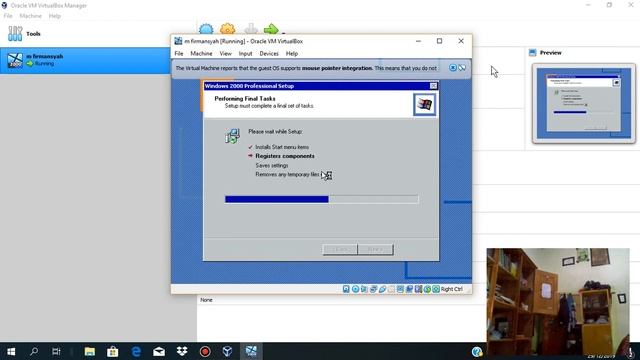Open Devices menu in the VM window
The image size is (640, 360).
click(269, 53)
